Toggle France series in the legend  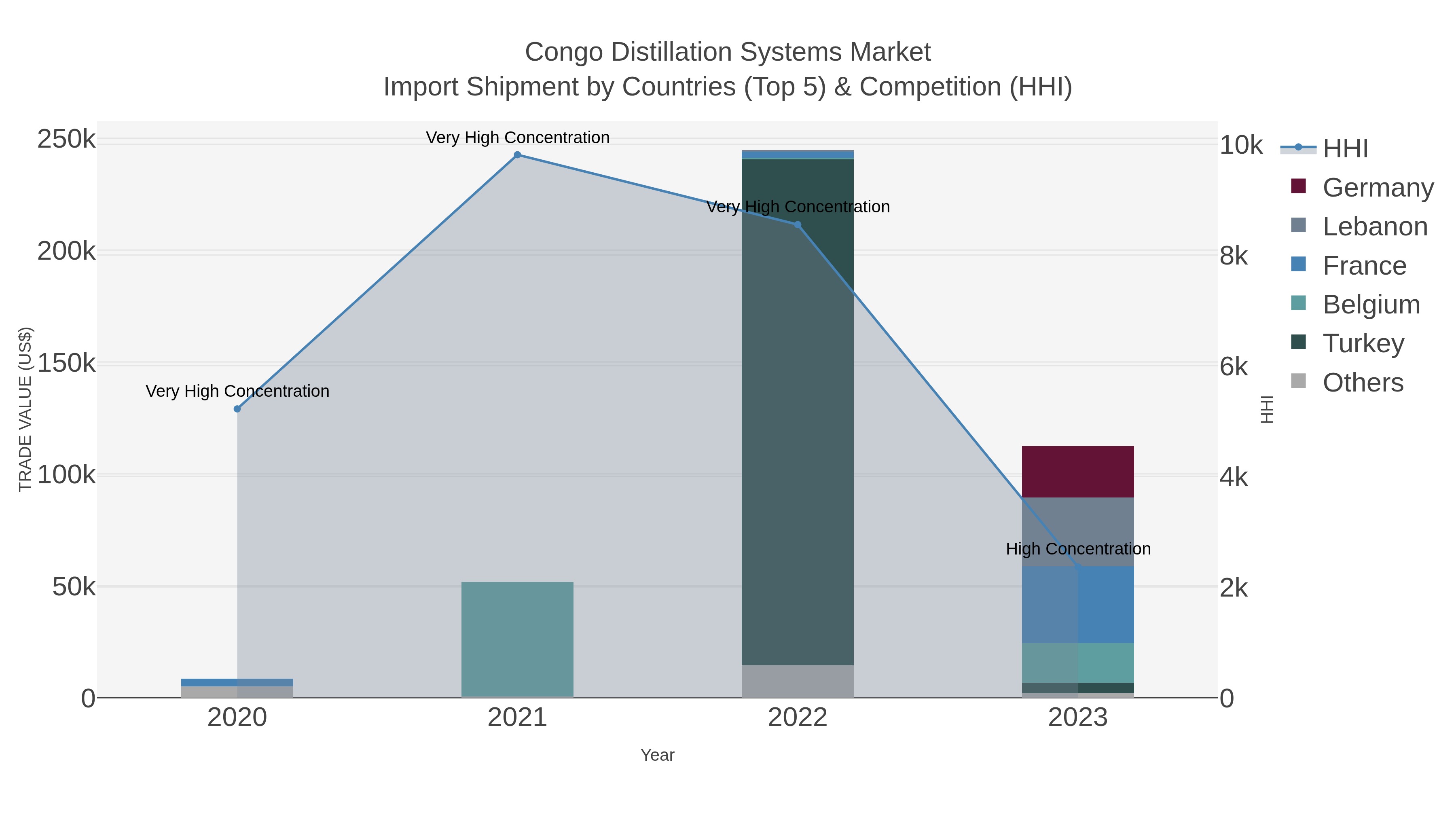(1348, 265)
